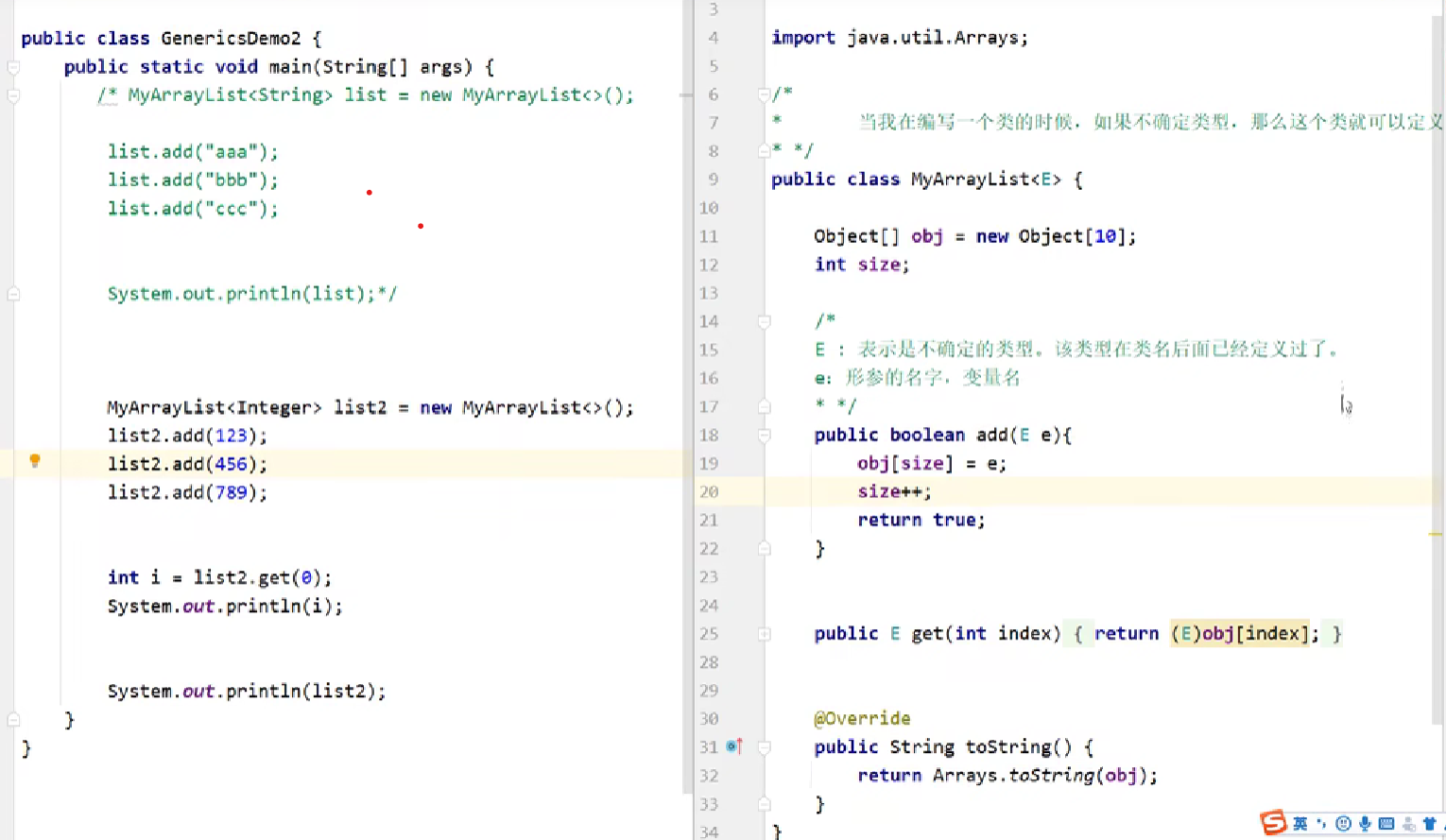The height and width of the screenshot is (840, 1446).
Task: Click the fold end marker on line 22
Action: (764, 548)
